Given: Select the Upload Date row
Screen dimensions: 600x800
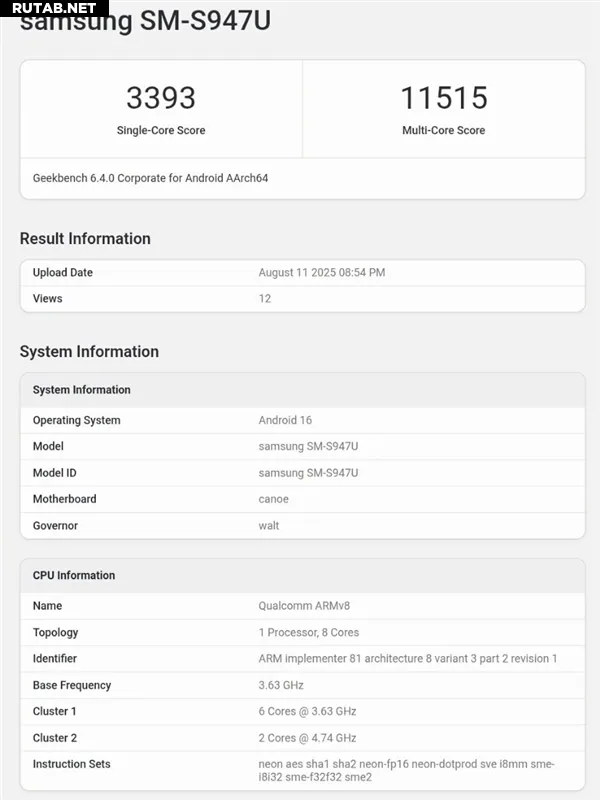Looking at the screenshot, I should coord(303,272).
